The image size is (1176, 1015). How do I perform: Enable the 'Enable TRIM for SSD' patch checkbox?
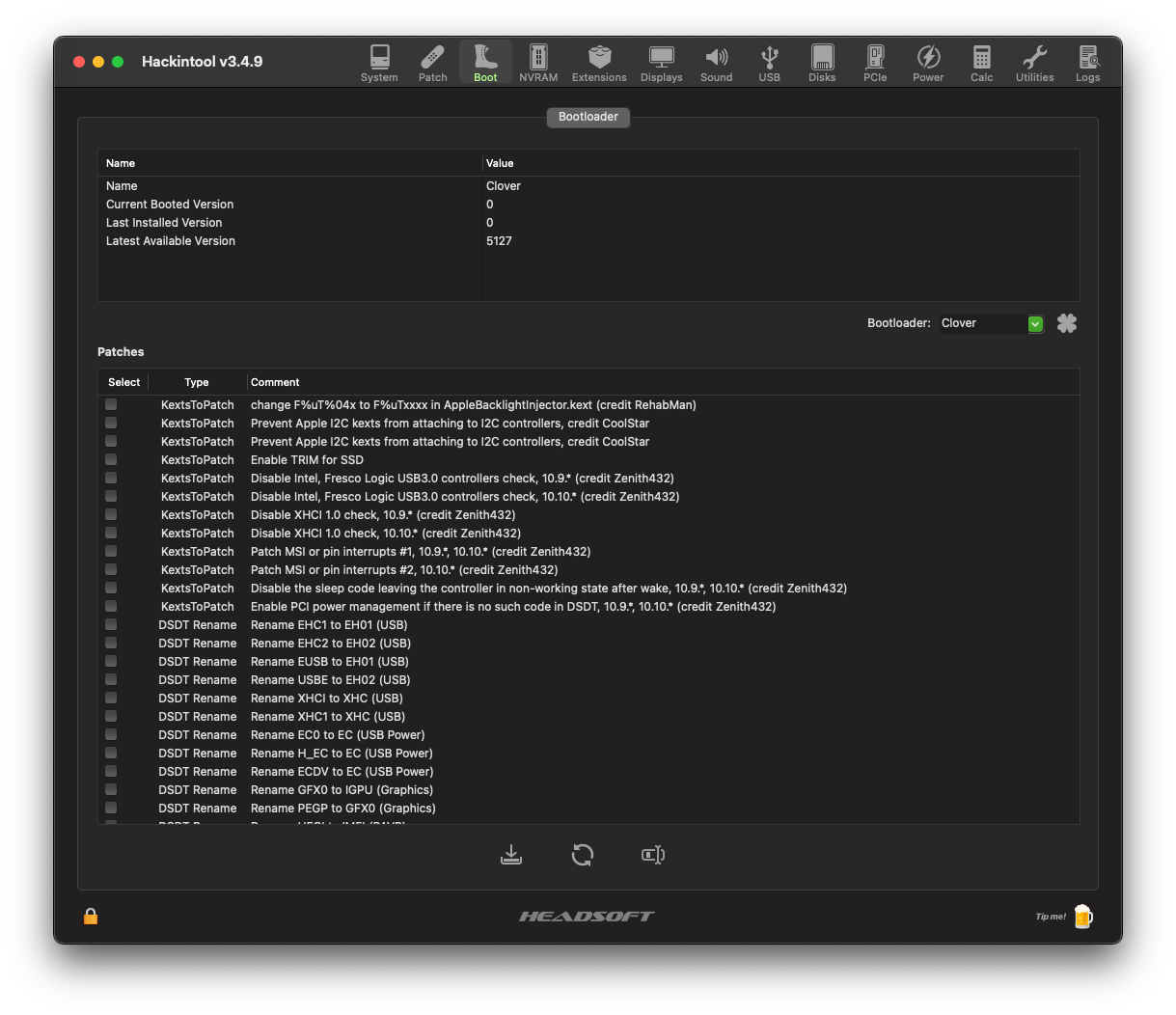[111, 460]
